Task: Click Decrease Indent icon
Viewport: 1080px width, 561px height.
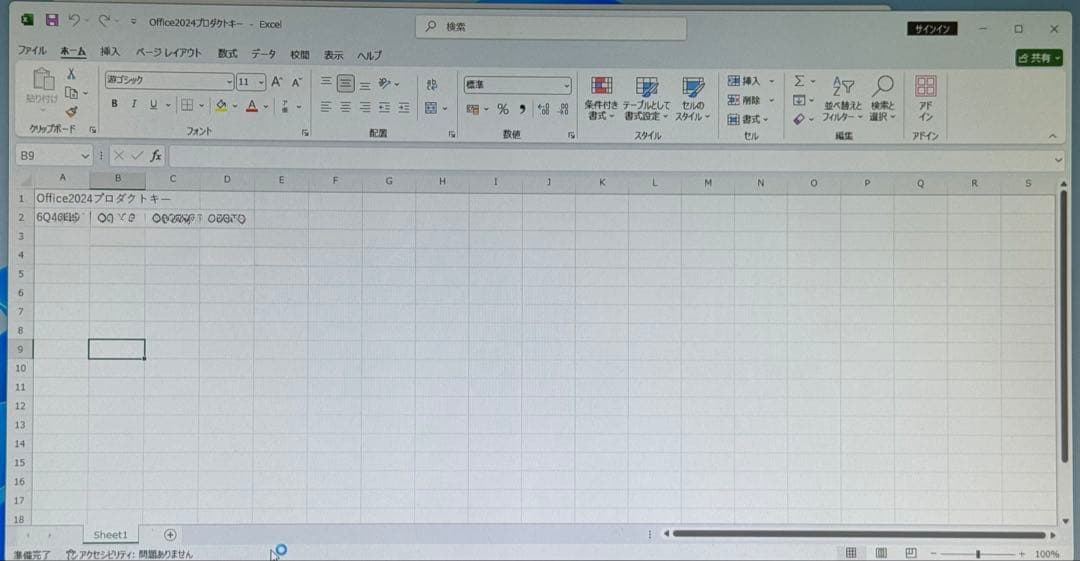Action: pyautogui.click(x=384, y=108)
